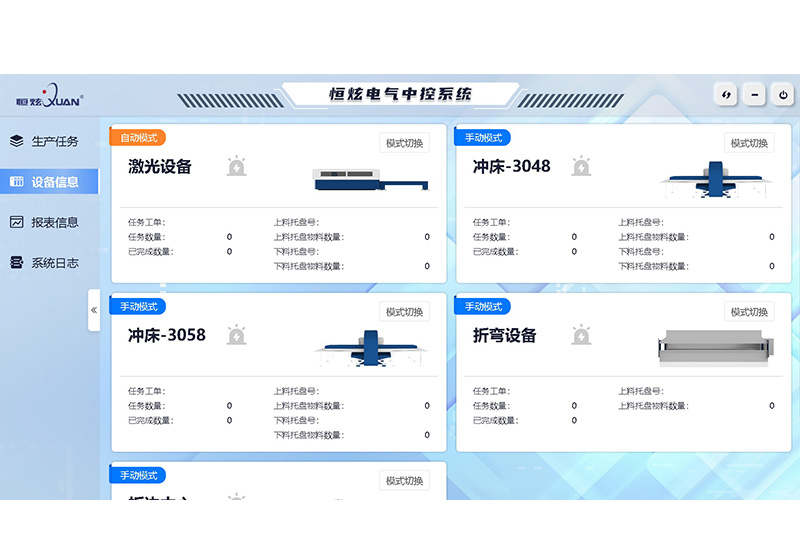Click the alarm icon beside 冲床-3058

(x=237, y=335)
